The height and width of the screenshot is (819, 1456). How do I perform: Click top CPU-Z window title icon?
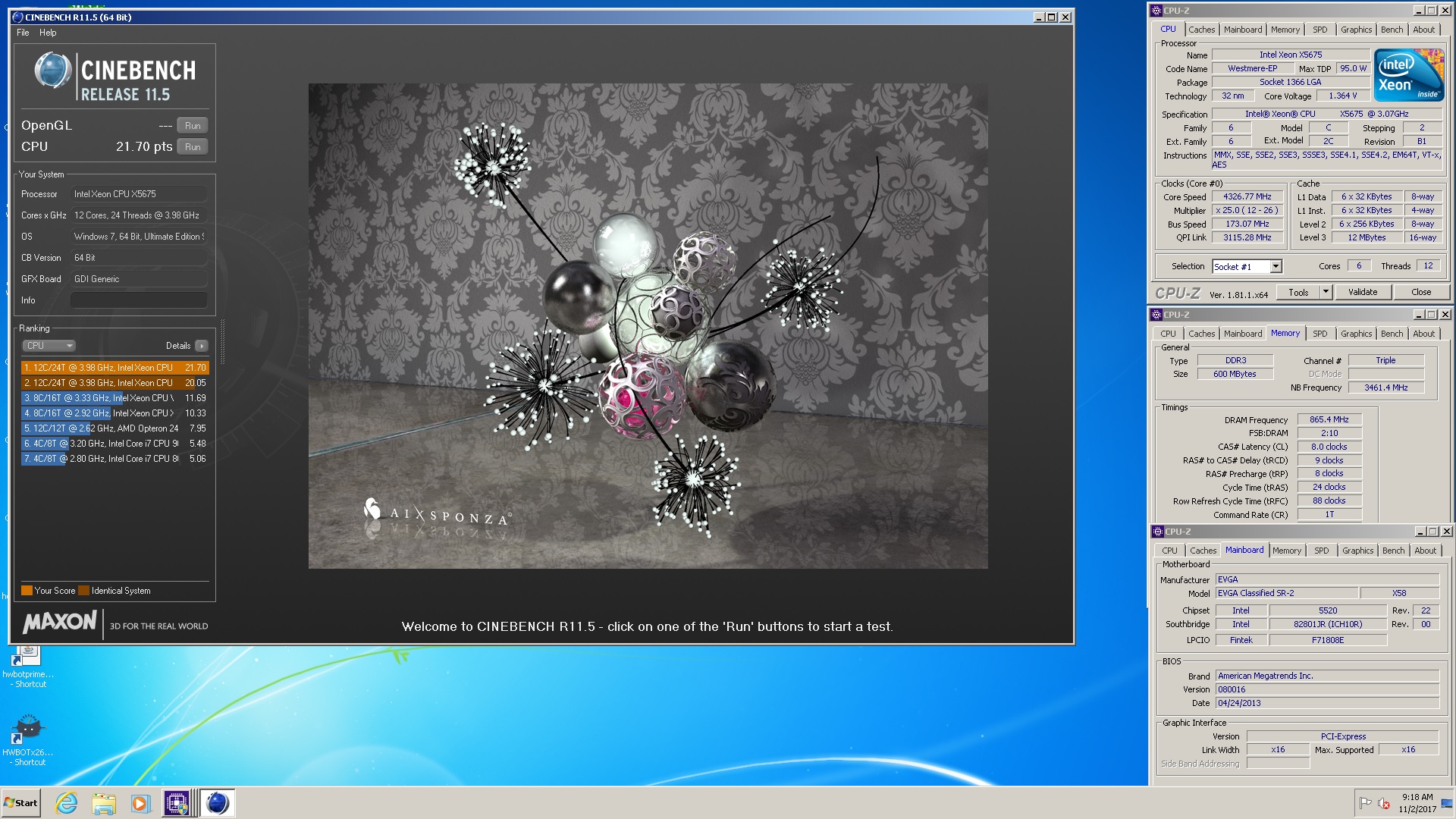(1156, 11)
